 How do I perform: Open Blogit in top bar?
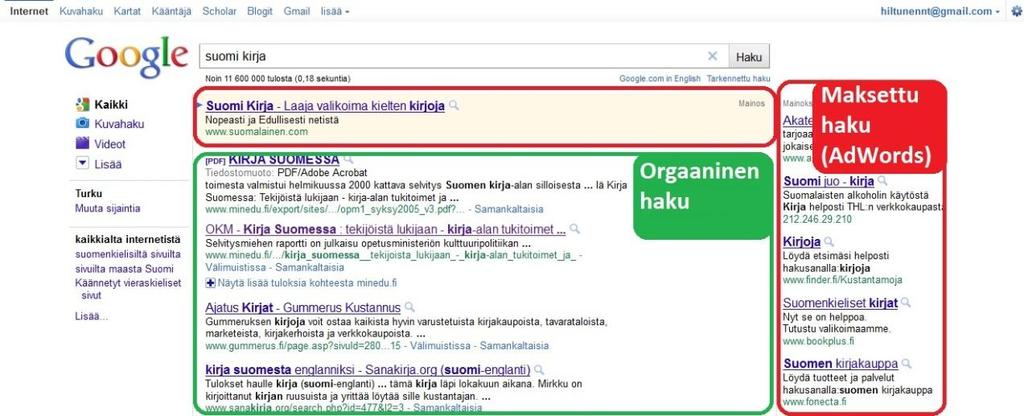[260, 11]
